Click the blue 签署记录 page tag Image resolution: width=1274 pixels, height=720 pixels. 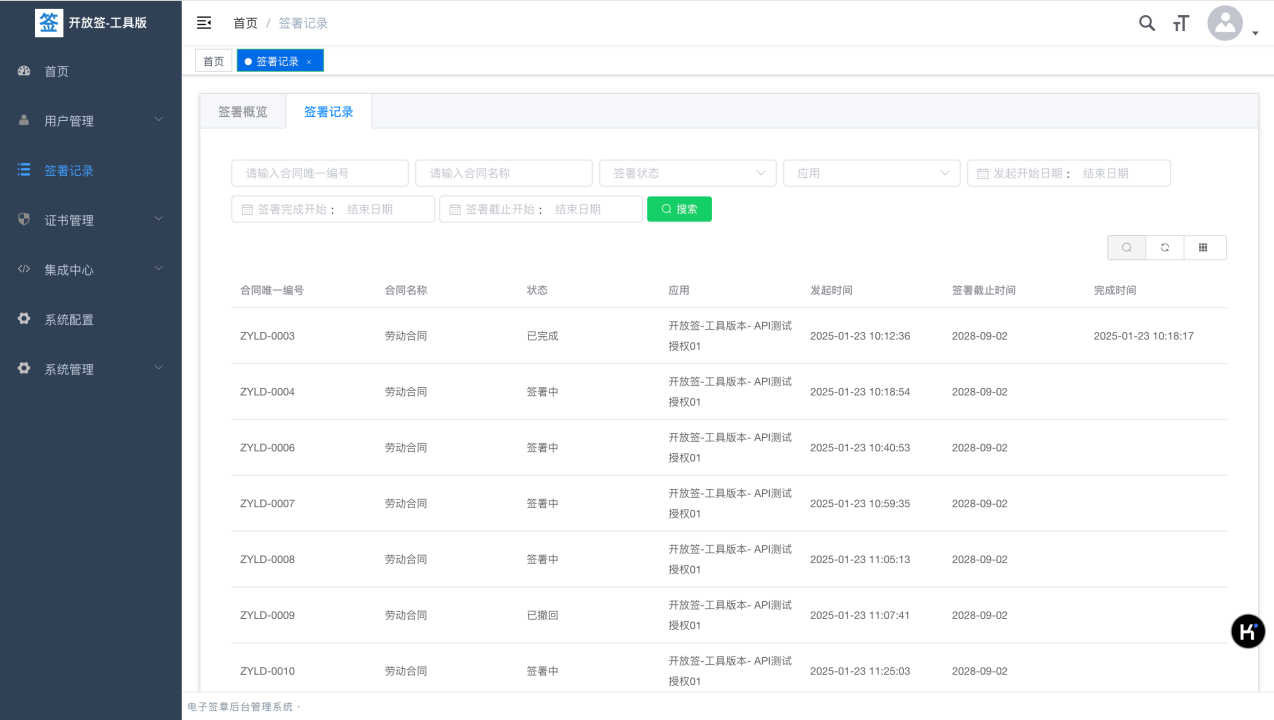[x=280, y=61]
